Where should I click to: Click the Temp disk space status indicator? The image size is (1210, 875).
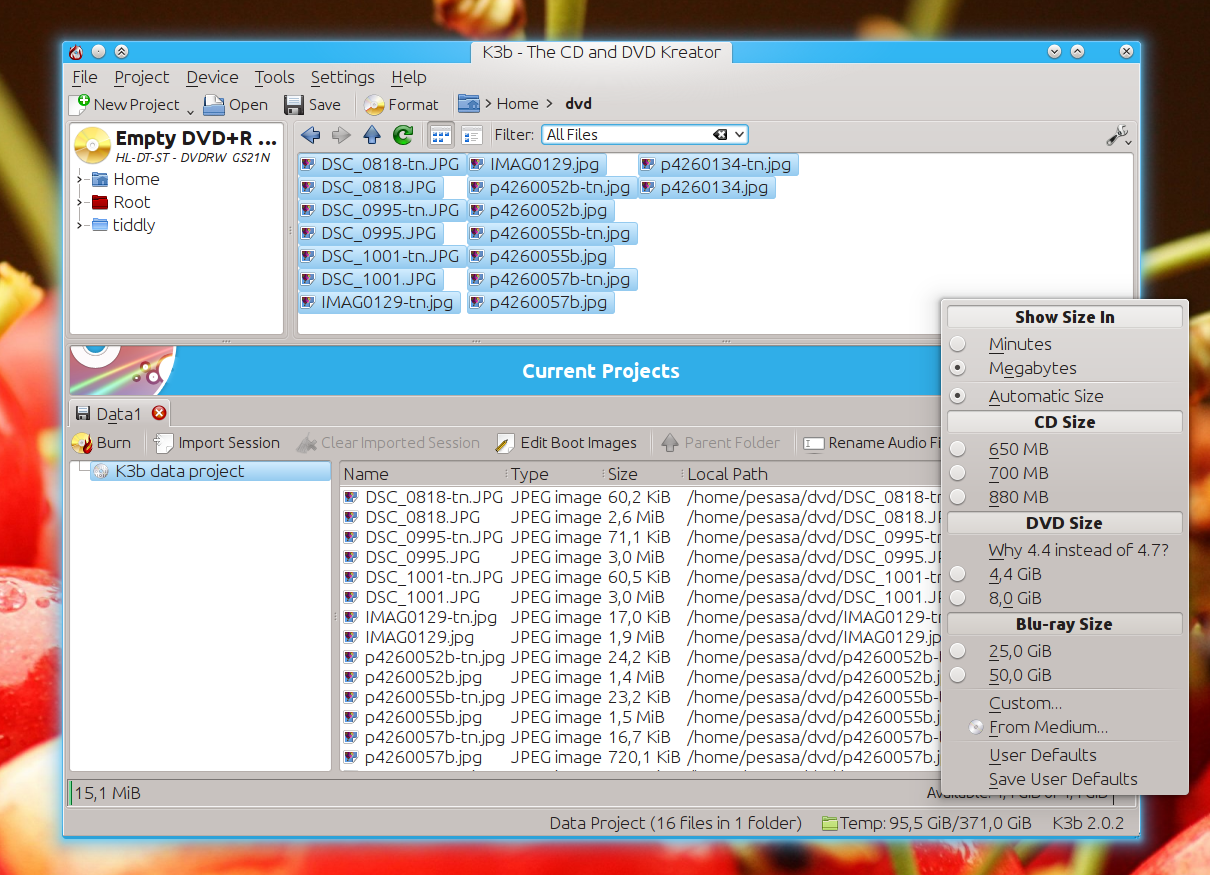click(926, 823)
